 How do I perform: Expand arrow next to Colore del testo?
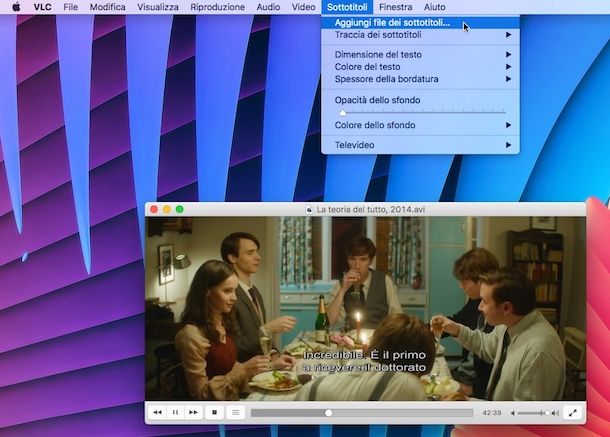tap(508, 67)
